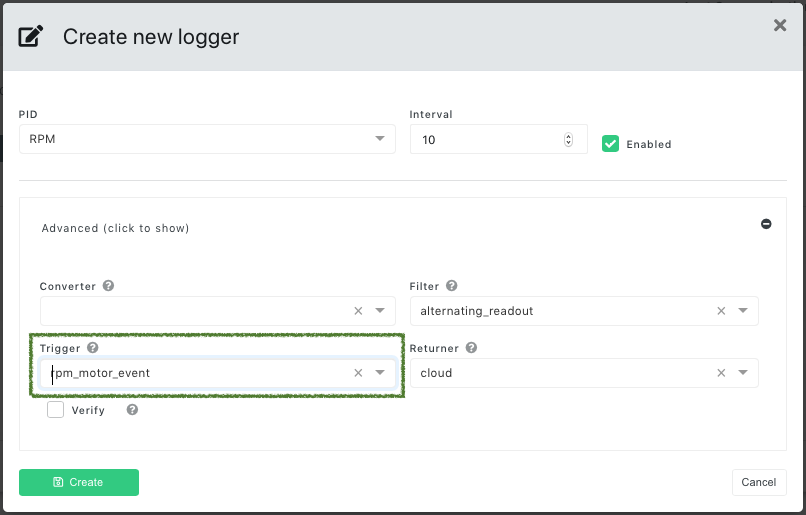Expand the Converter dropdown arrow
The height and width of the screenshot is (515, 806).
pos(380,310)
